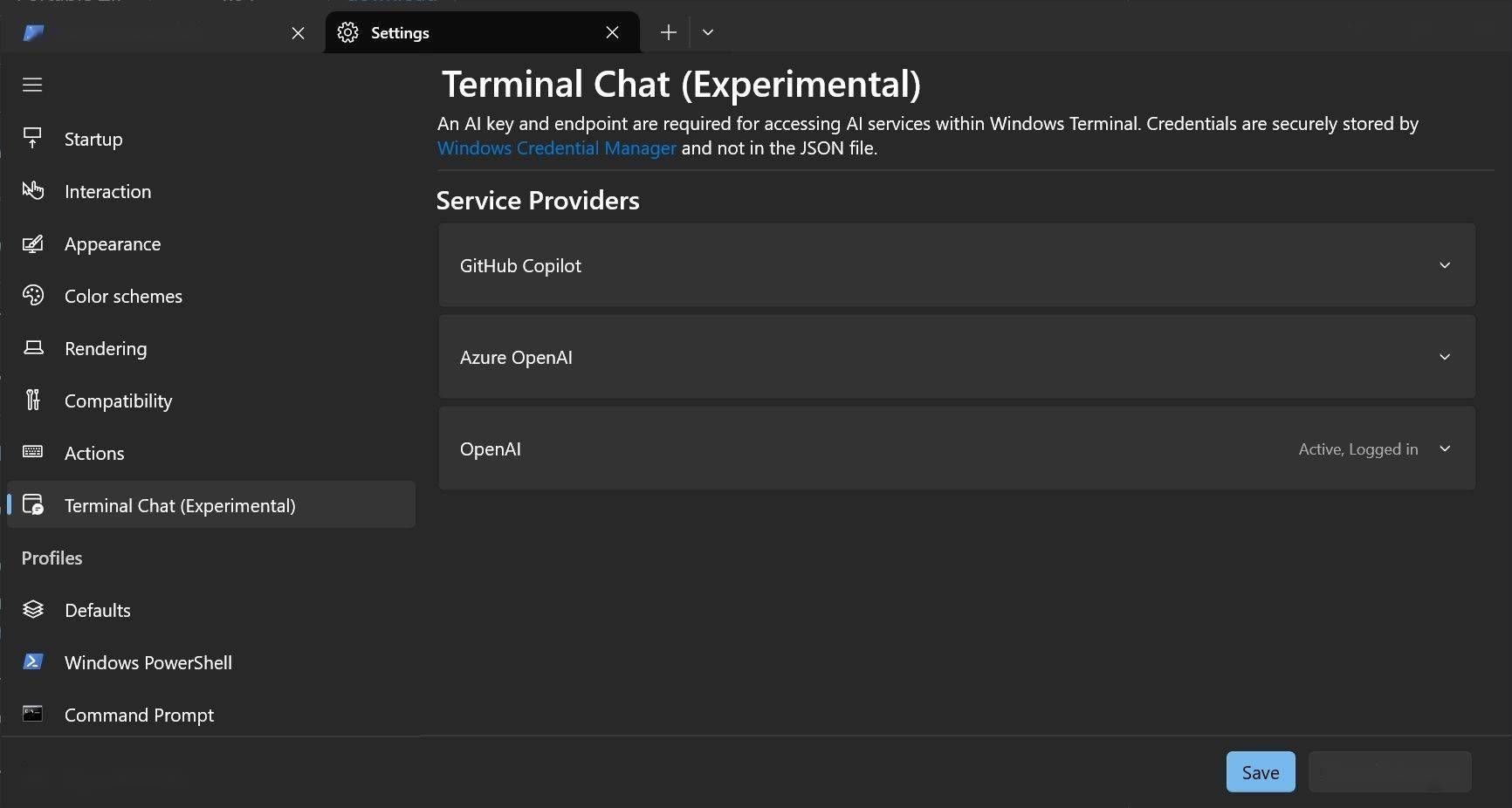Screen dimensions: 1512x808
Task: Click the Defaults layers icon
Action: [32, 609]
